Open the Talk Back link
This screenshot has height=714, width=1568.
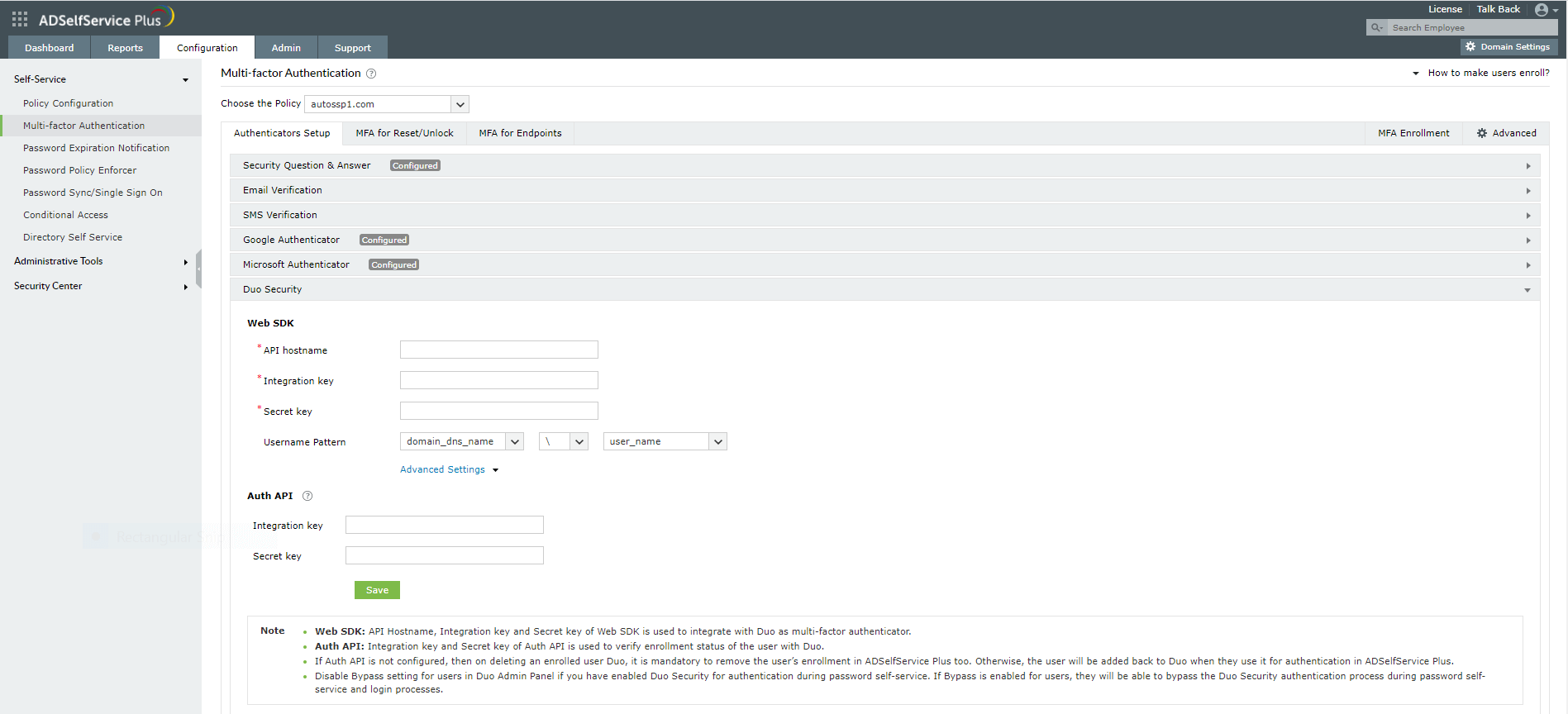point(1499,9)
